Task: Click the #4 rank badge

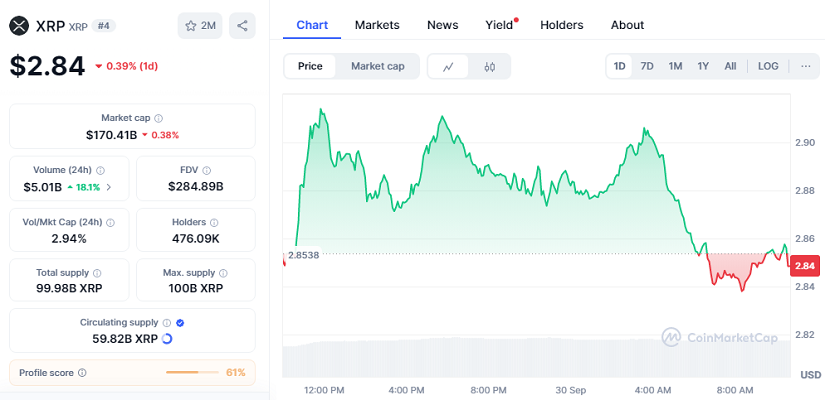Action: click(104, 26)
